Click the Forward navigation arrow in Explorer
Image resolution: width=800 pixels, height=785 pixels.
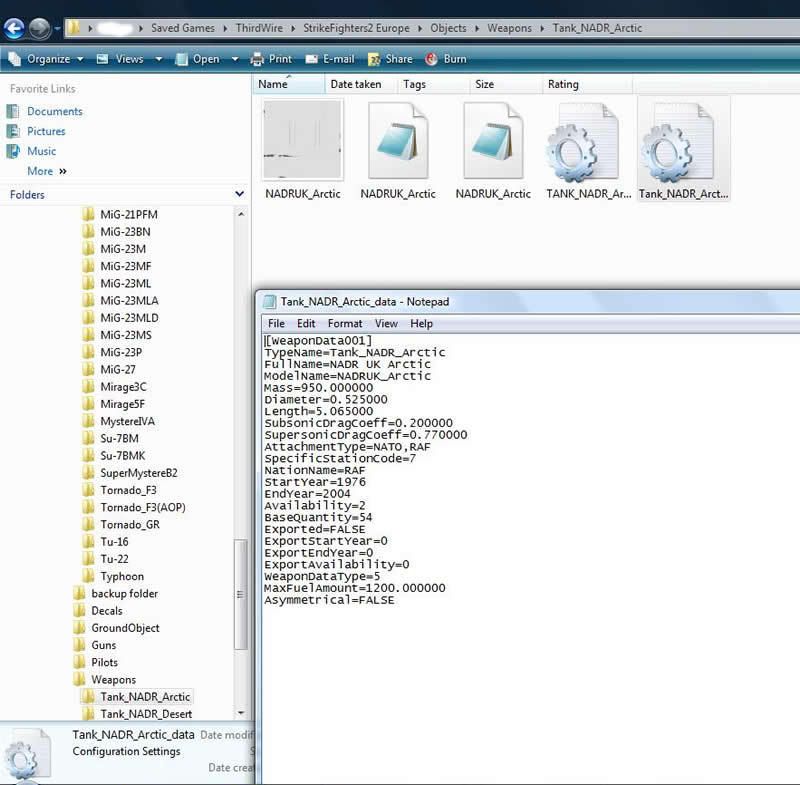[x=39, y=28]
